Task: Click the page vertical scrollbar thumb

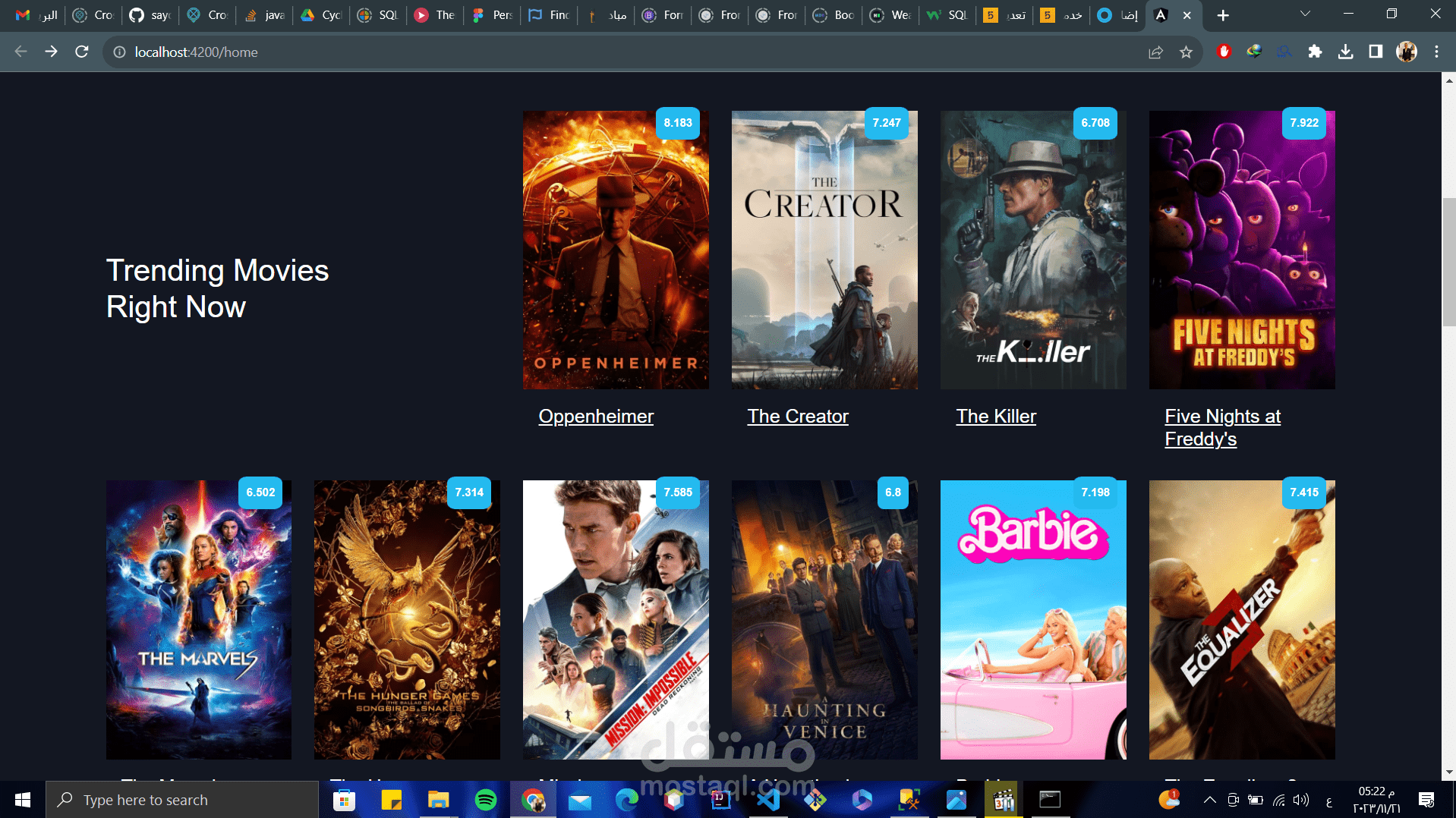Action: point(1449,262)
